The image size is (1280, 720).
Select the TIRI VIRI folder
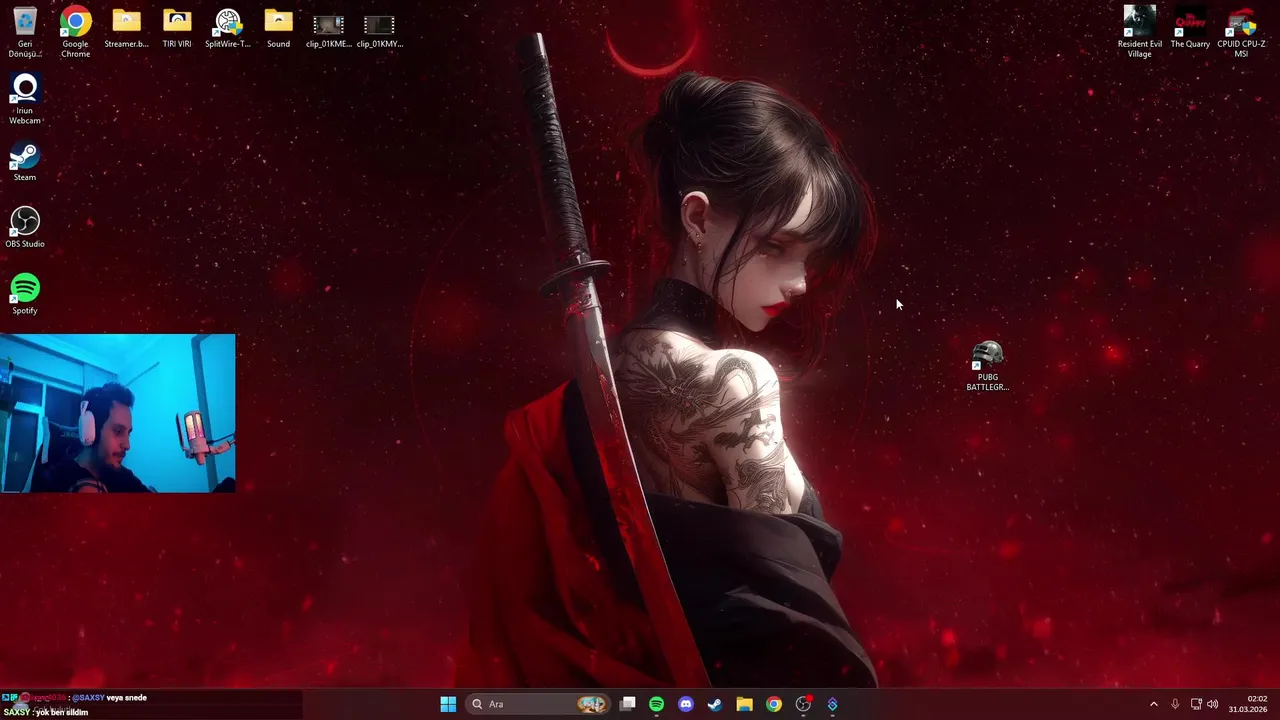tap(177, 28)
